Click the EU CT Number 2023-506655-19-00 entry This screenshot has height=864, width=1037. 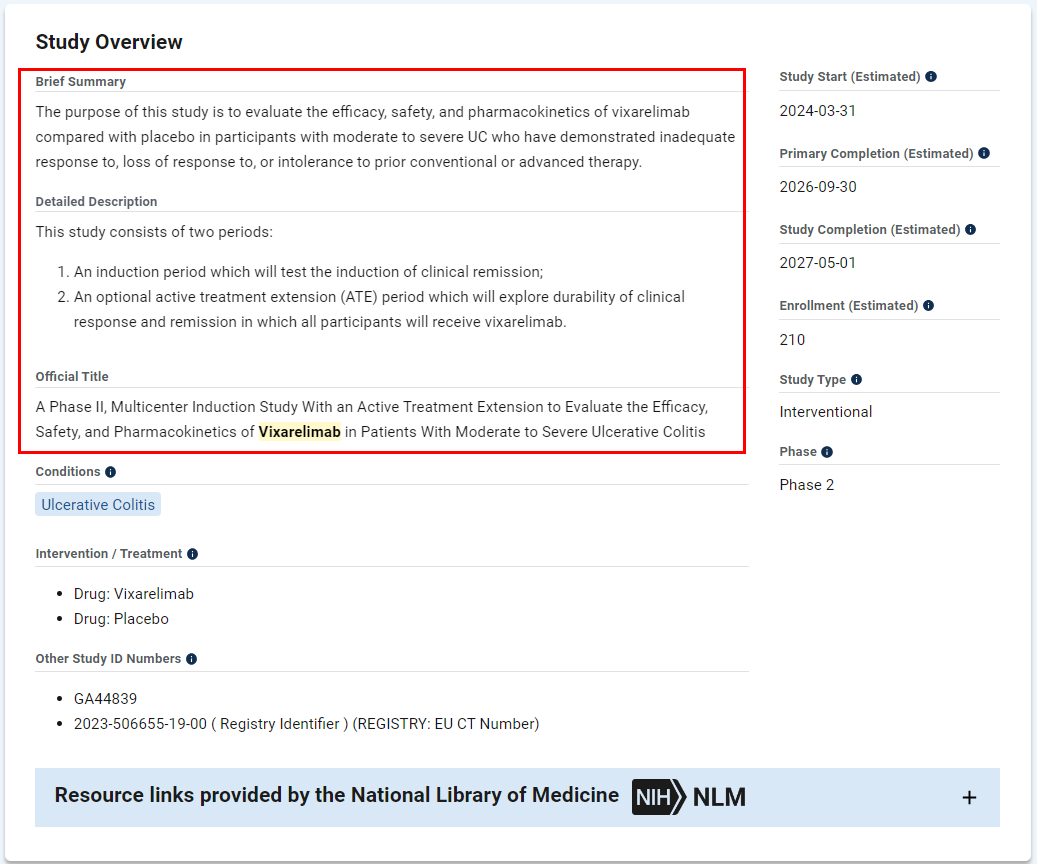pyautogui.click(x=306, y=724)
